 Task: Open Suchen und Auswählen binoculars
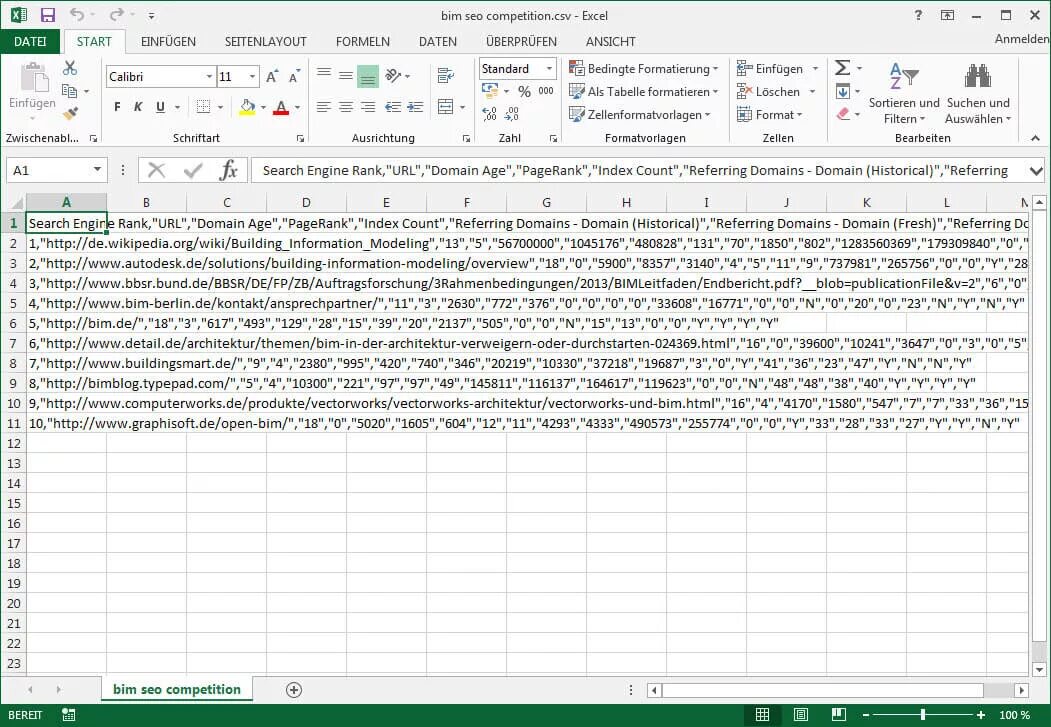977,92
